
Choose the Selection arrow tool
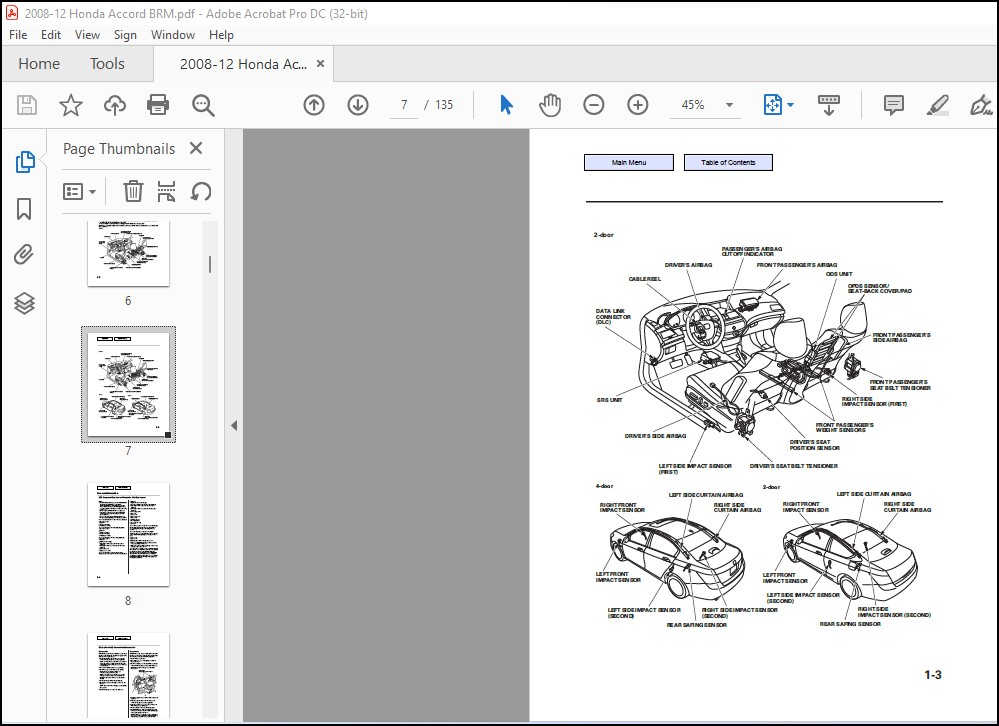(x=507, y=105)
